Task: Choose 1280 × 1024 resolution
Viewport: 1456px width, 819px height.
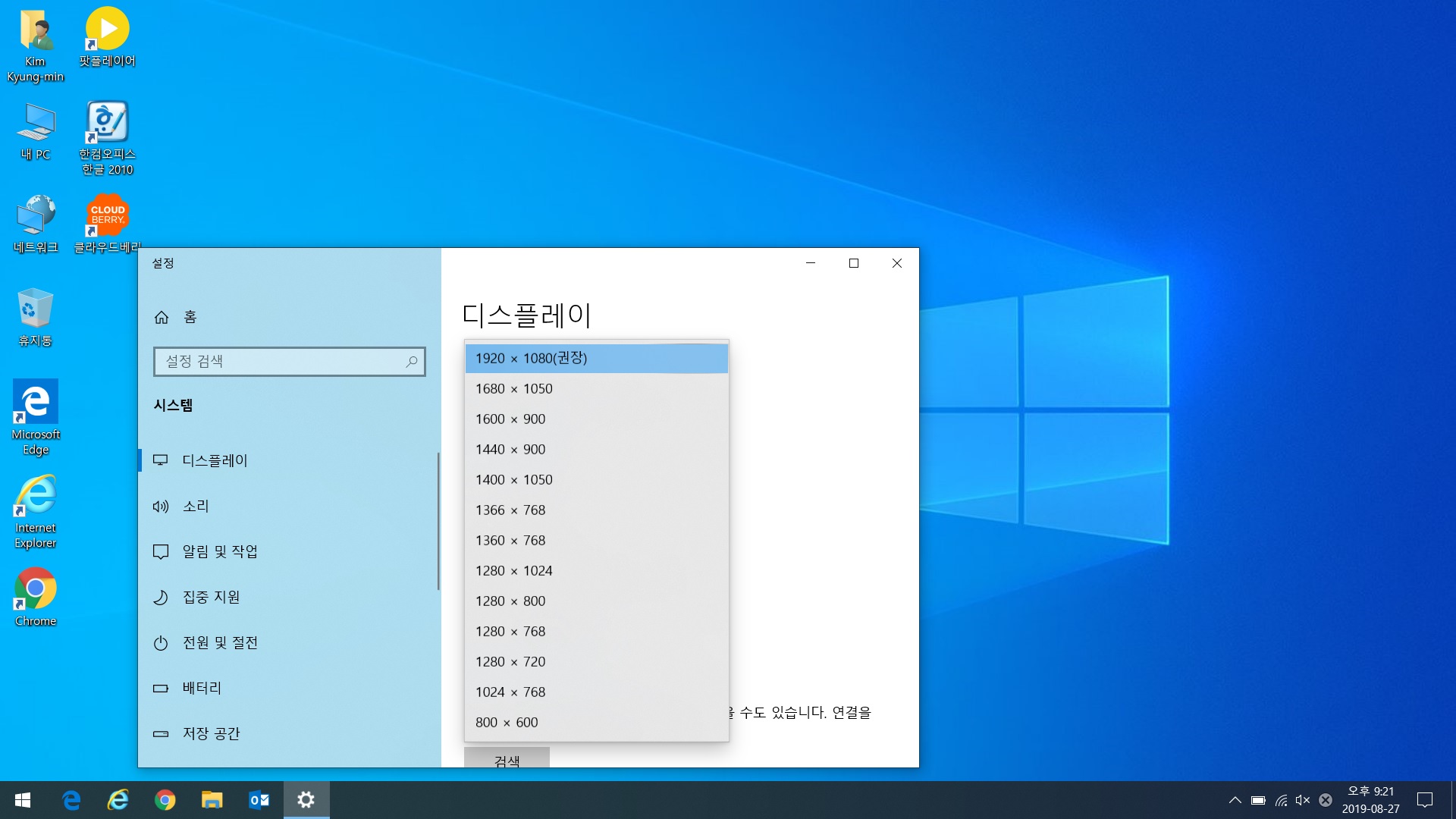Action: coord(597,570)
